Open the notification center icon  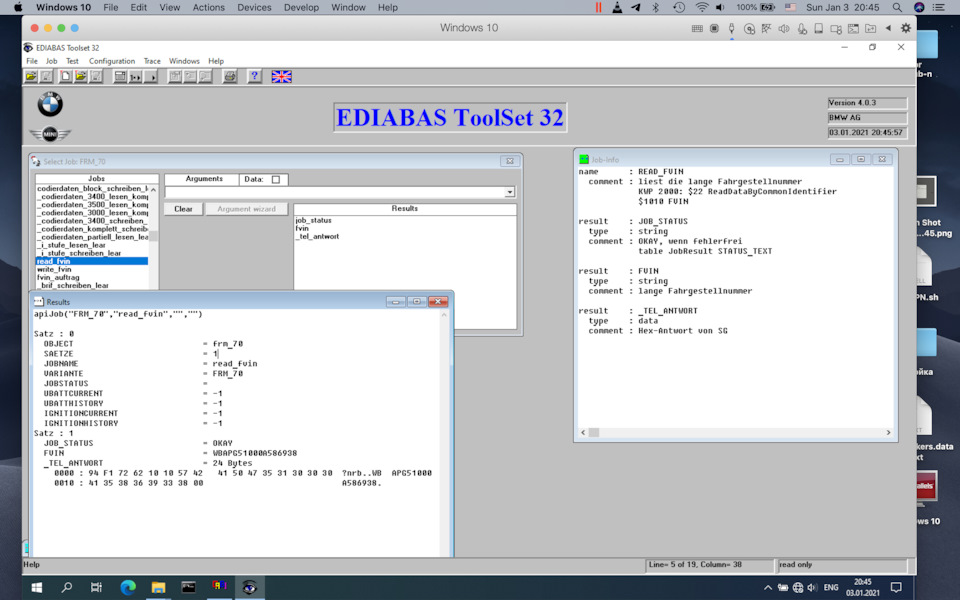click(x=896, y=588)
